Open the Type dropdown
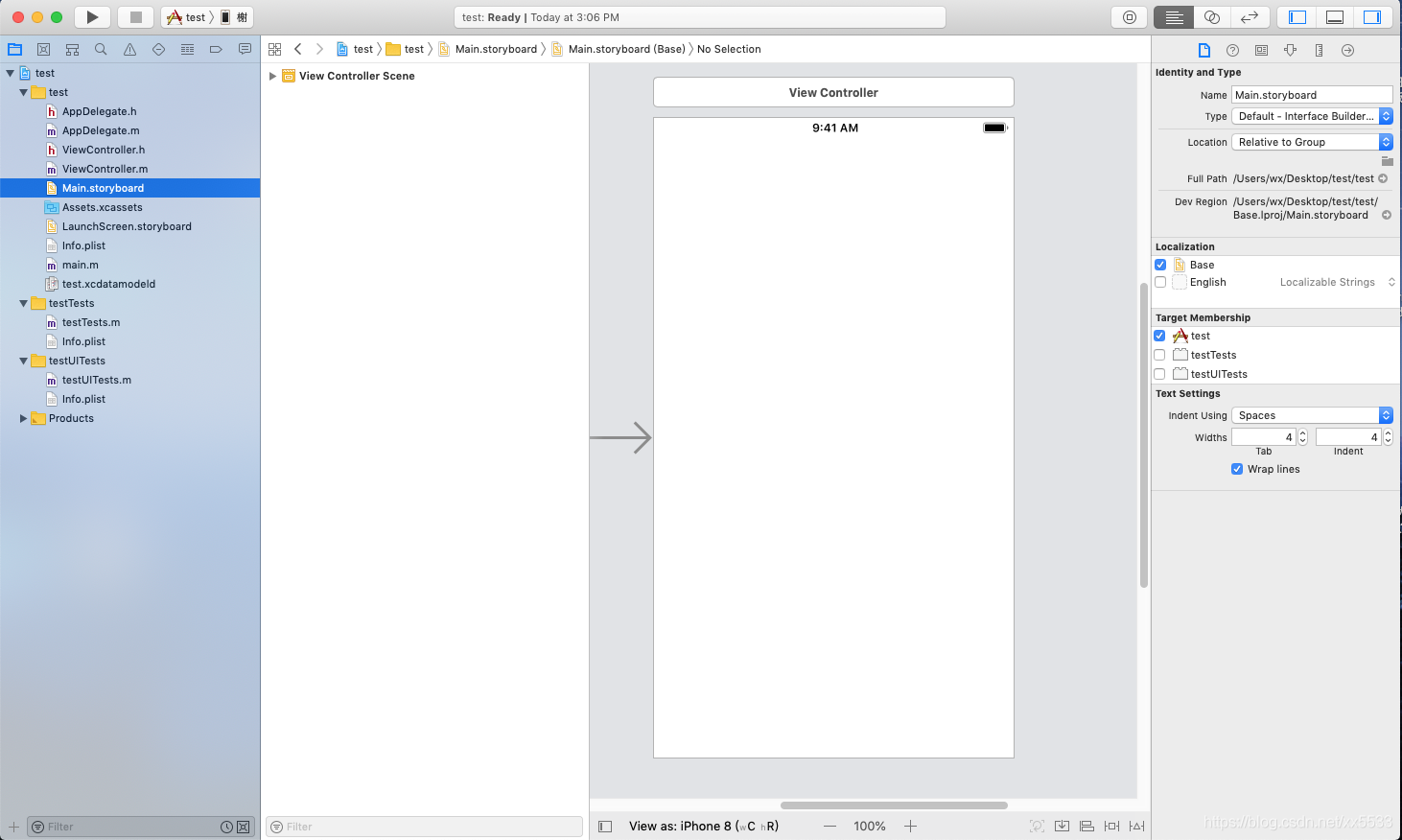 coord(1312,116)
